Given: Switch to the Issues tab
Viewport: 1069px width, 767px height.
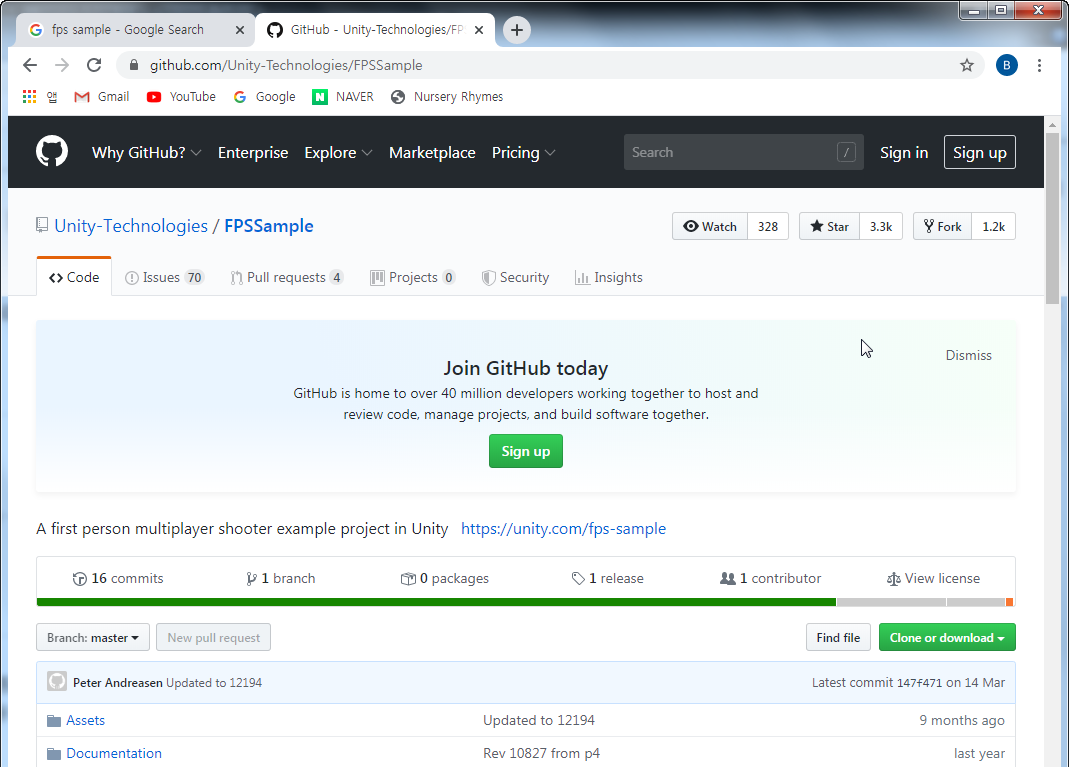Looking at the screenshot, I should pos(164,277).
